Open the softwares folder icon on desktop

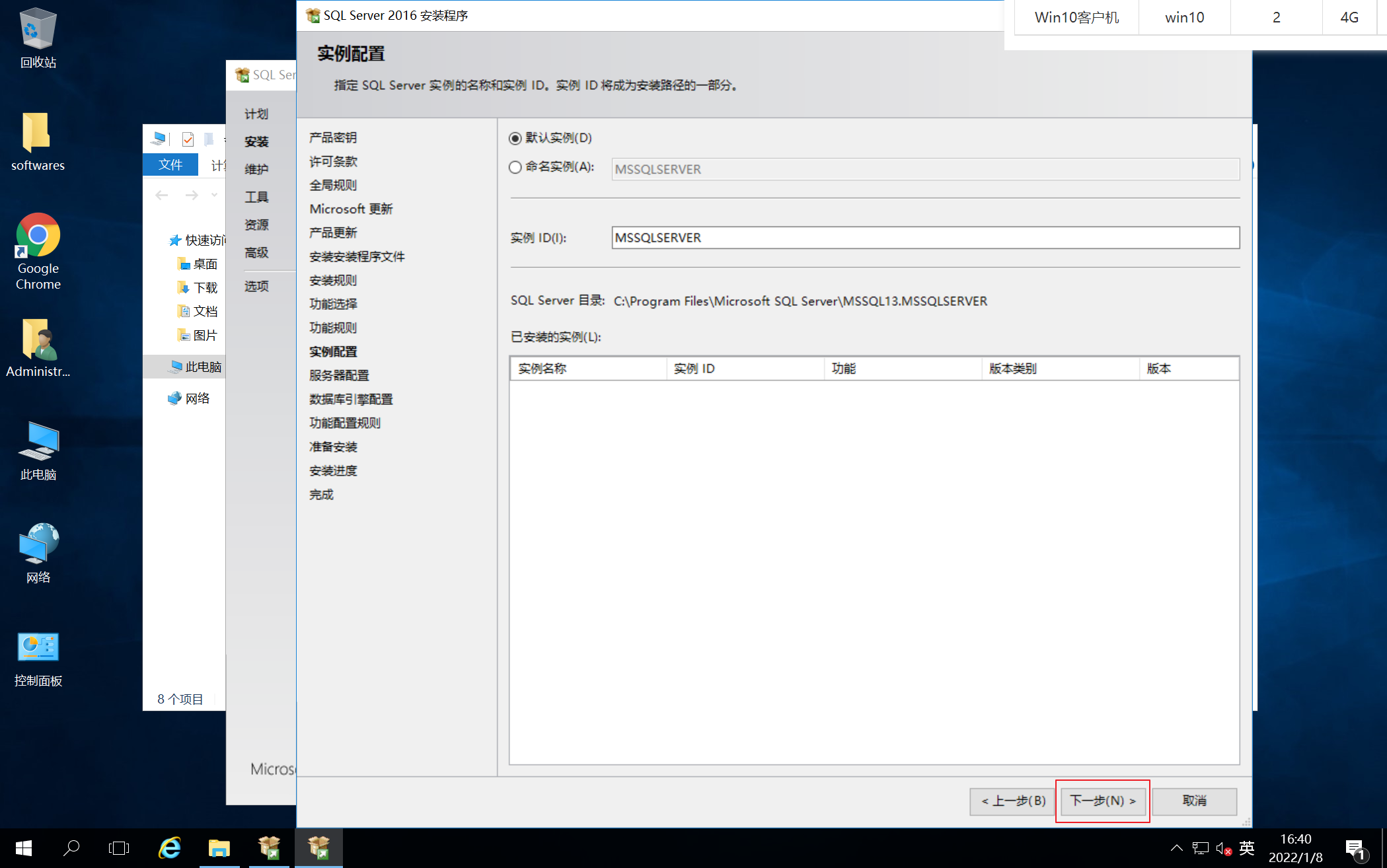(x=38, y=141)
